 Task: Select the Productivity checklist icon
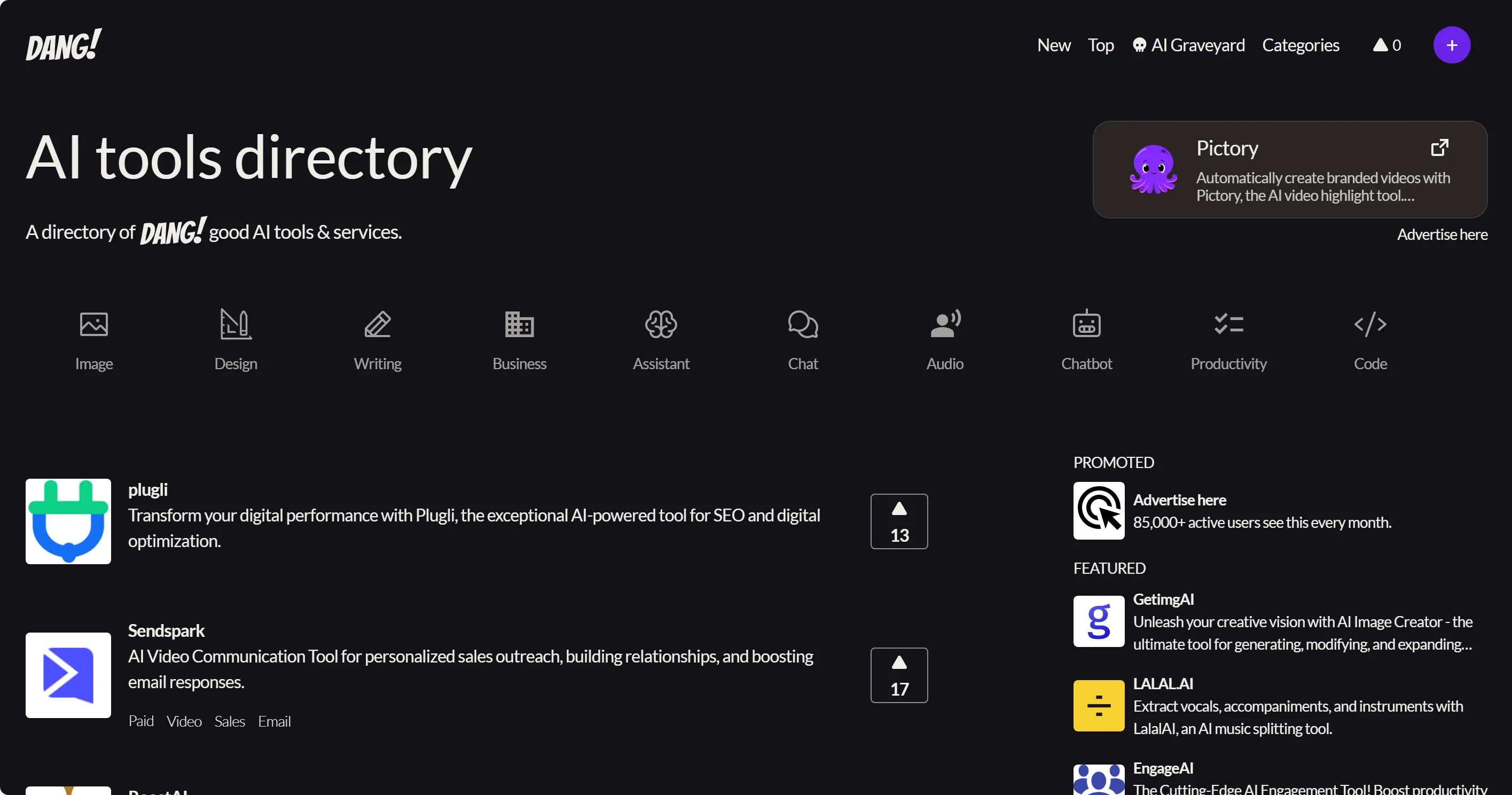(1228, 324)
